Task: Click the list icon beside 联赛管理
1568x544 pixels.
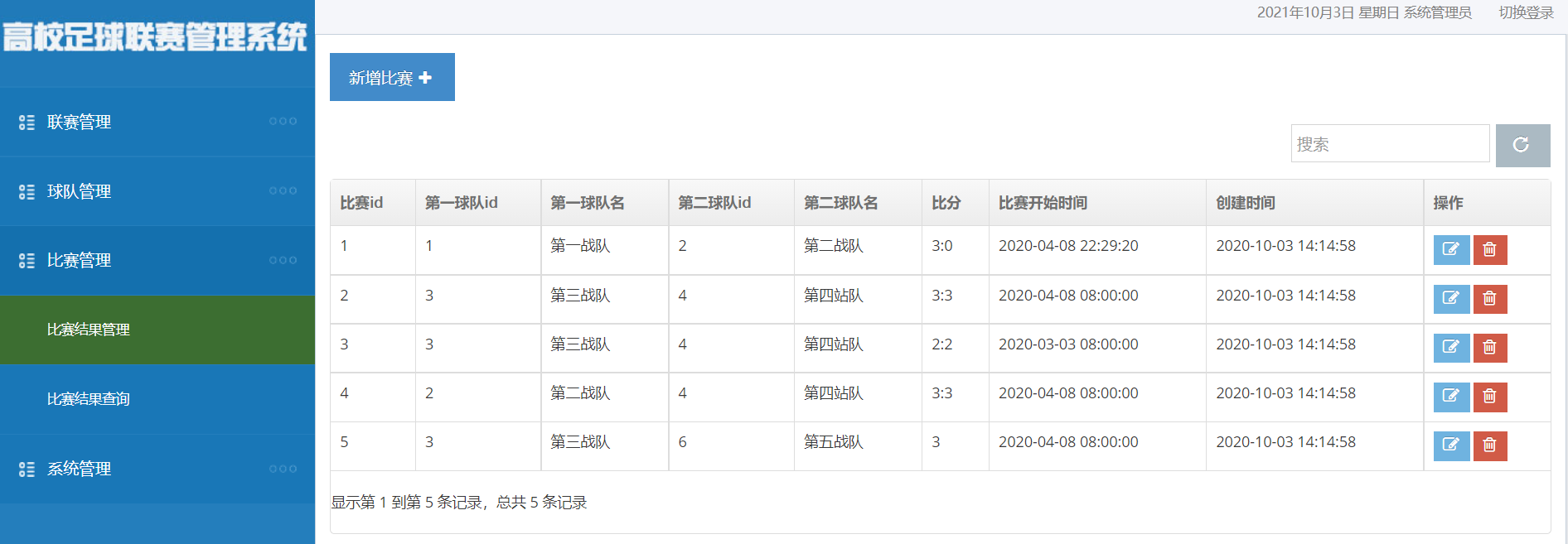Action: point(27,123)
